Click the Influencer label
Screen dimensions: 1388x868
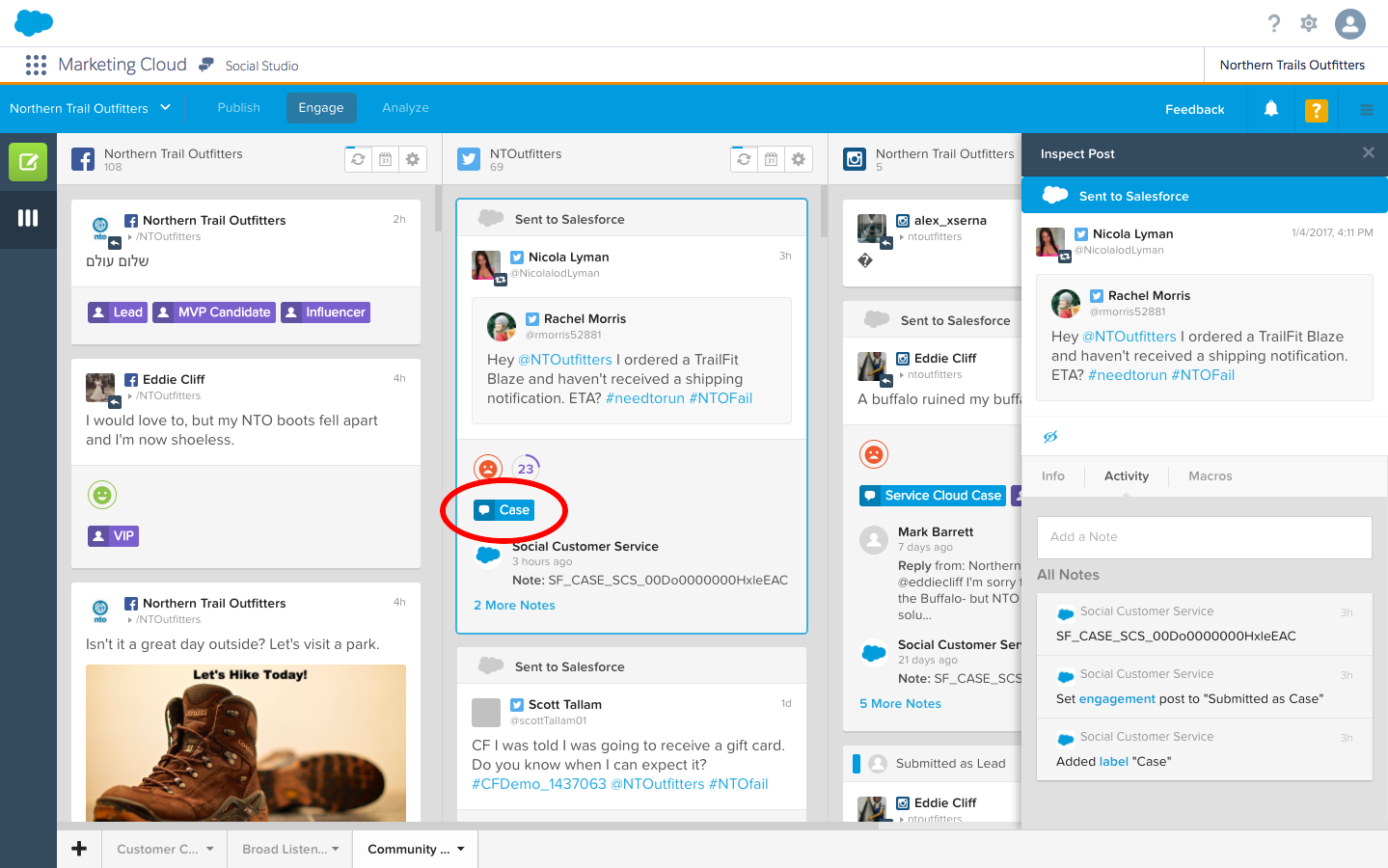click(x=325, y=312)
